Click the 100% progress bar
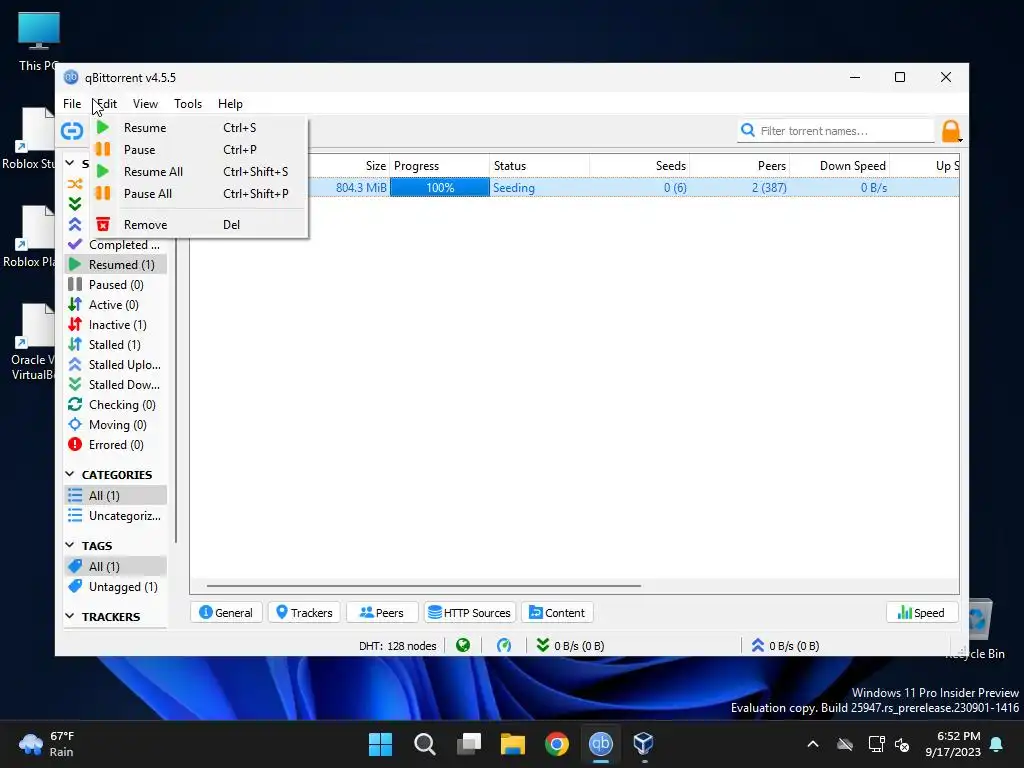This screenshot has height=768, width=1024. tap(440, 187)
